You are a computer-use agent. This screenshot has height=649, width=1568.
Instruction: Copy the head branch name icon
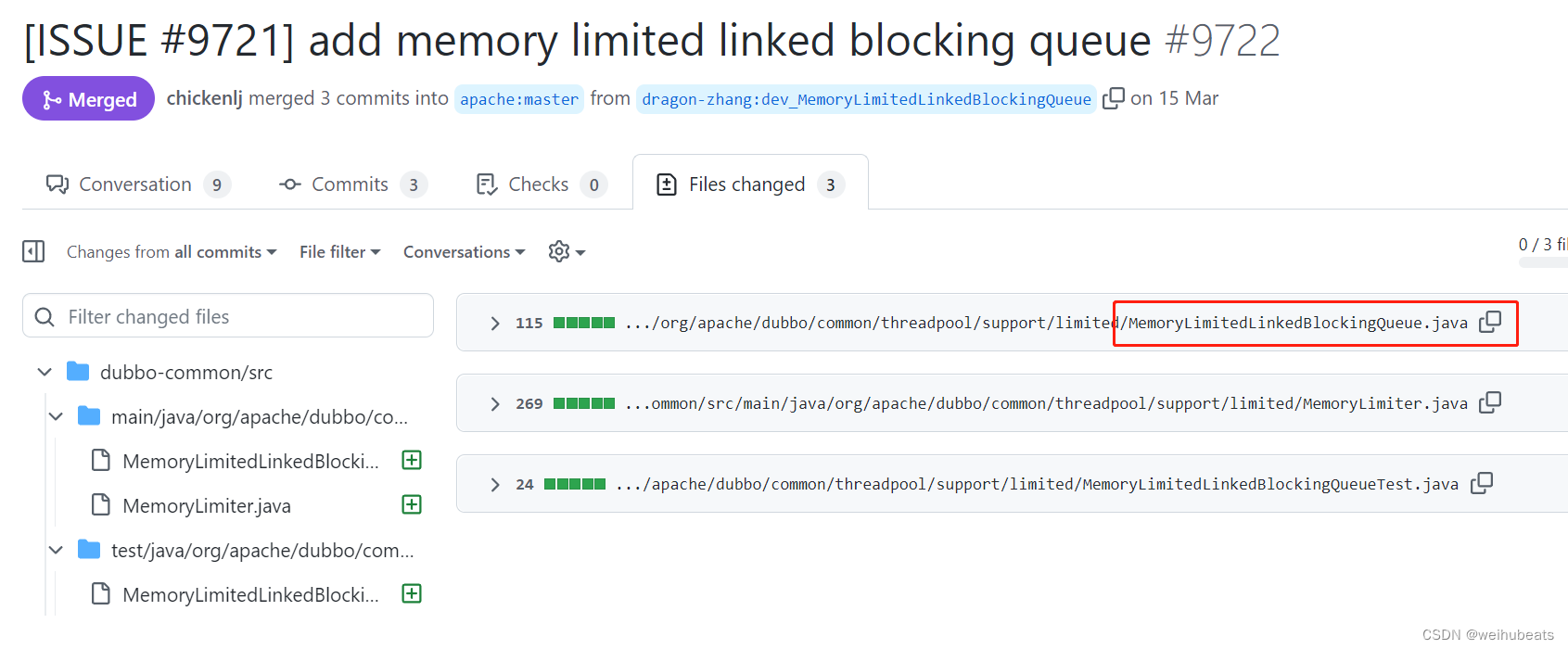[x=1114, y=97]
